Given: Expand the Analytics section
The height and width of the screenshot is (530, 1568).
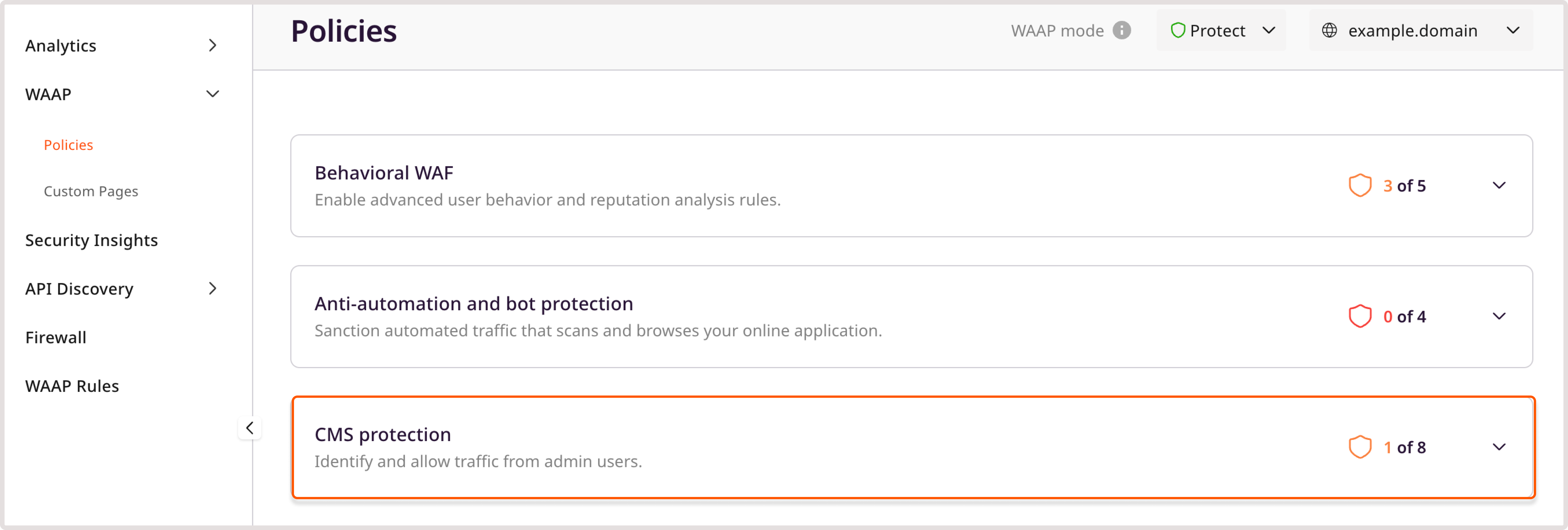Looking at the screenshot, I should coord(213,45).
